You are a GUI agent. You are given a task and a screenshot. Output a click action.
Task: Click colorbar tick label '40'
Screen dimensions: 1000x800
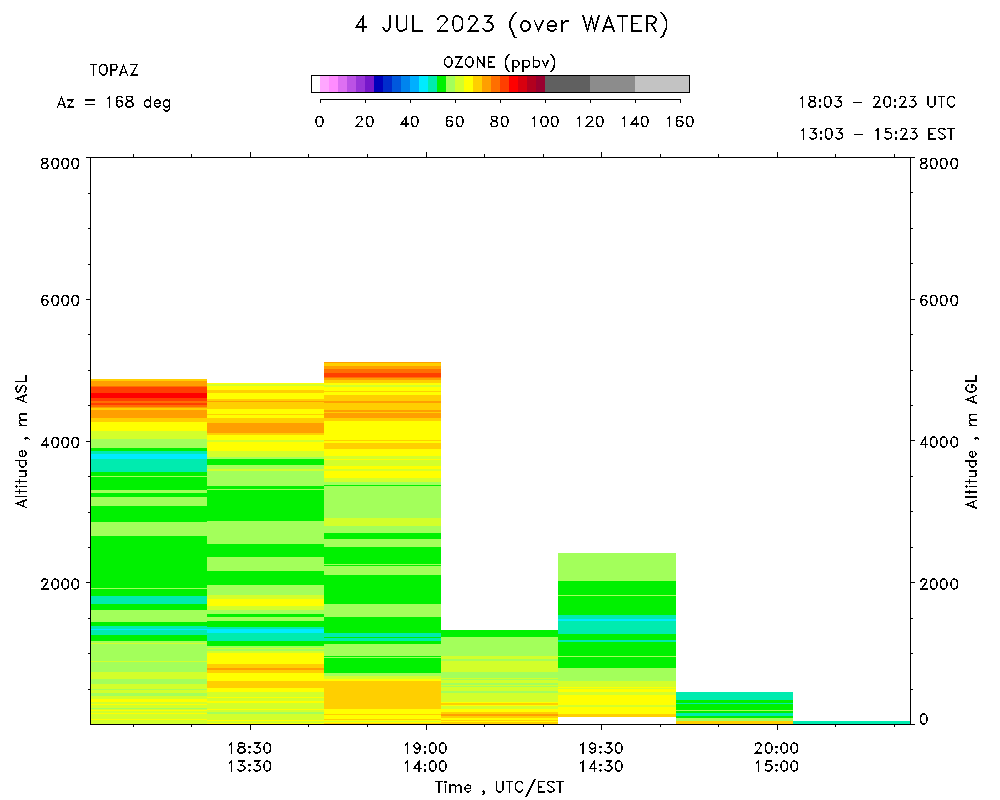click(409, 122)
